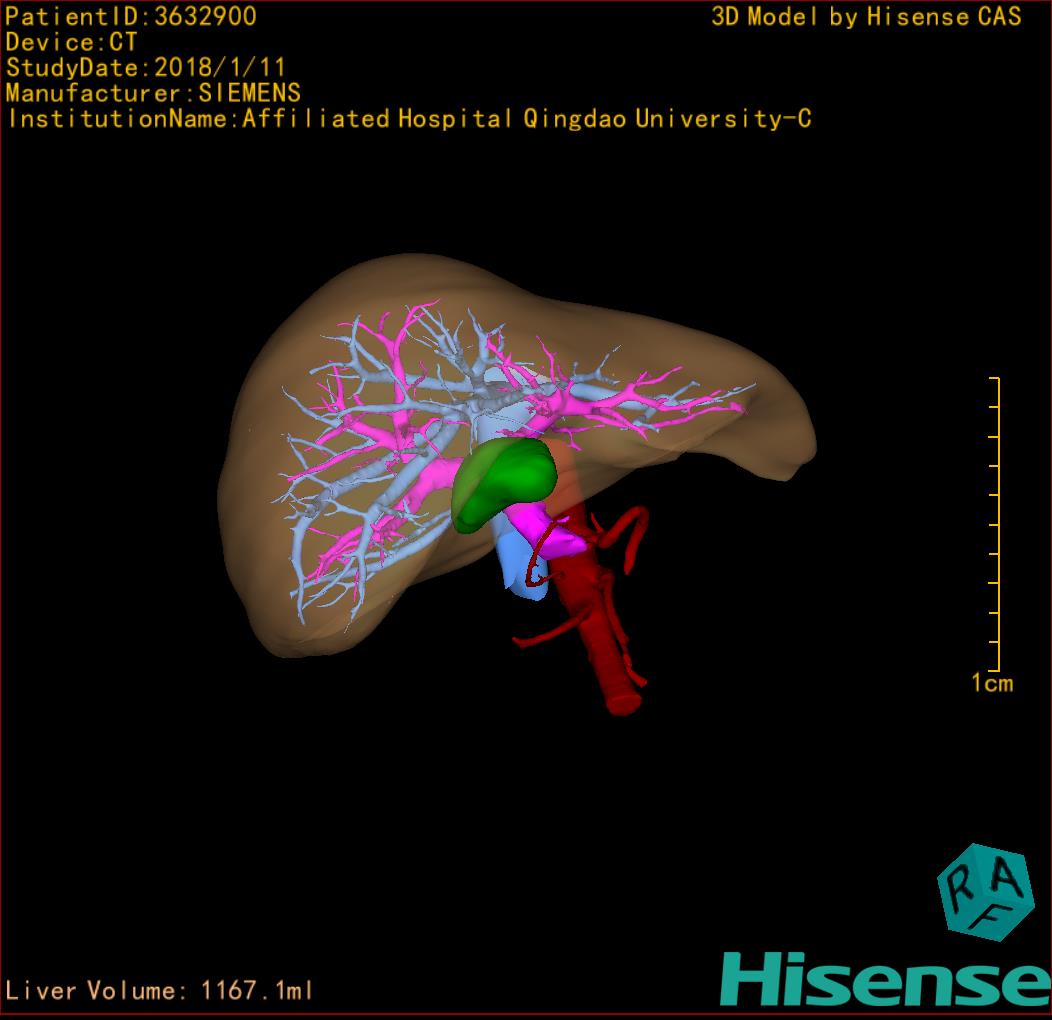The height and width of the screenshot is (1020, 1052).
Task: Click the 3D Model by Hisense CAS text
Action: tap(866, 16)
